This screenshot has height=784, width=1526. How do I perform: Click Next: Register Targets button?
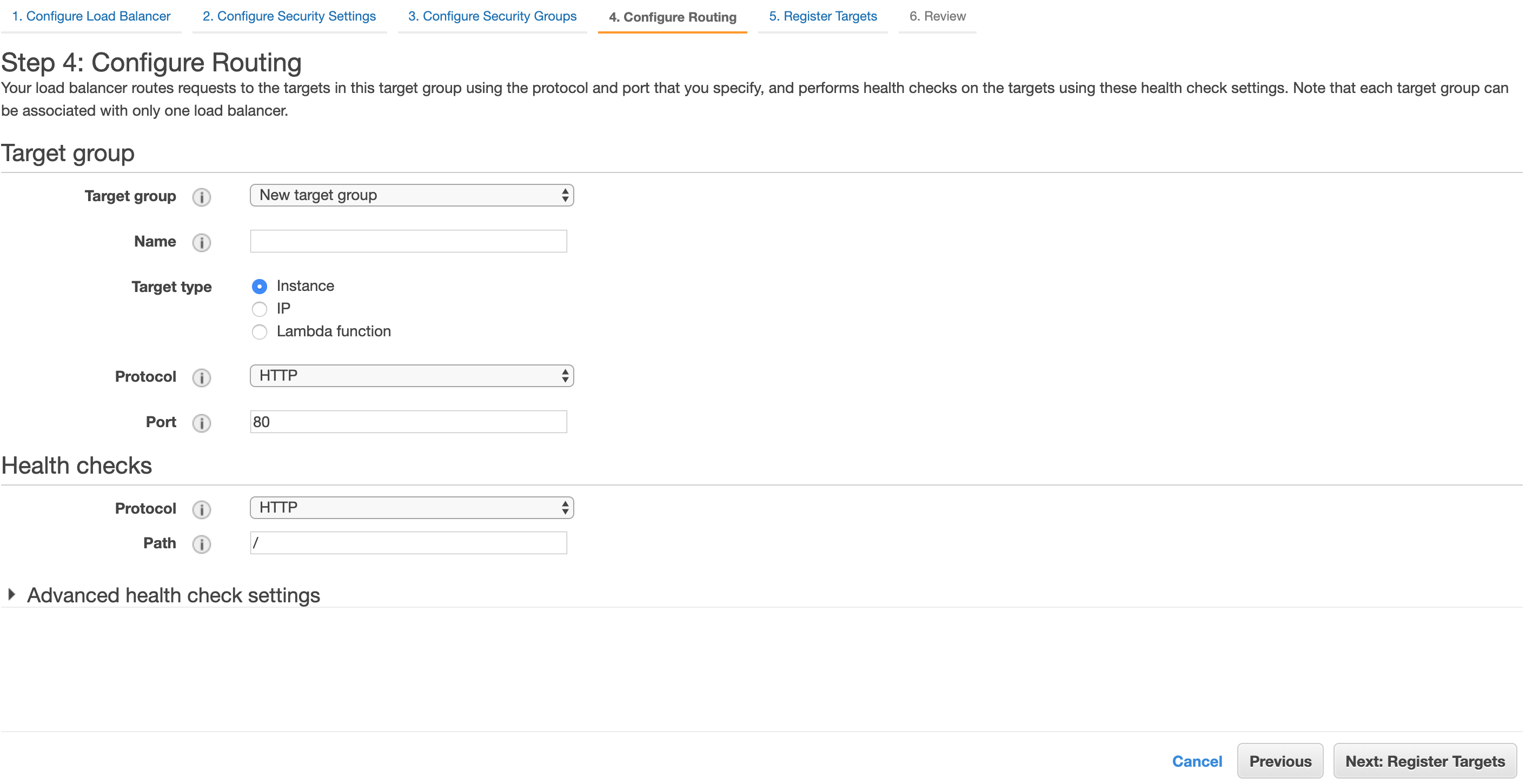coord(1424,761)
